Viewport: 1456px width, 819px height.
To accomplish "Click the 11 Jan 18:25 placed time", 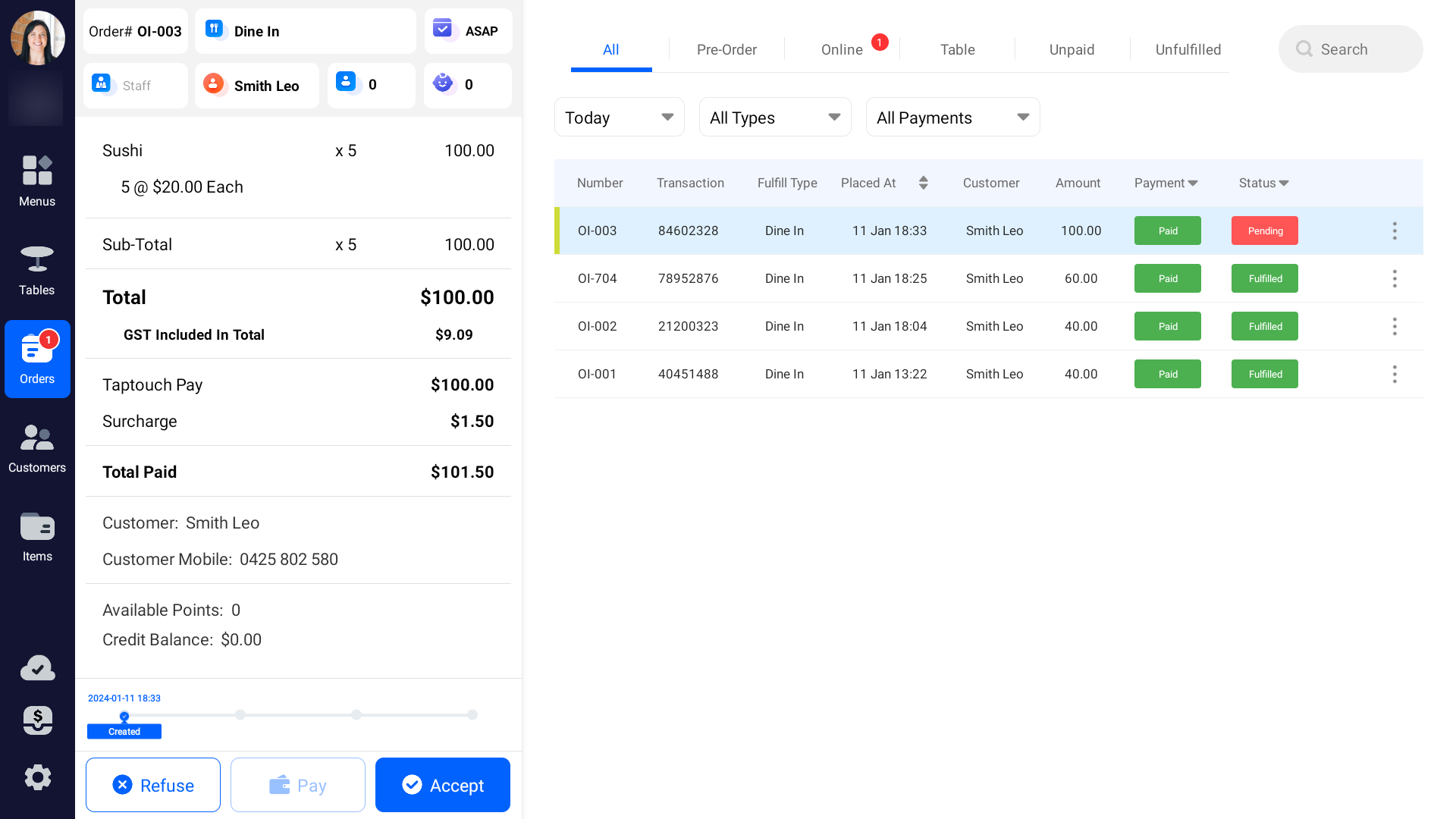I will coord(890,278).
